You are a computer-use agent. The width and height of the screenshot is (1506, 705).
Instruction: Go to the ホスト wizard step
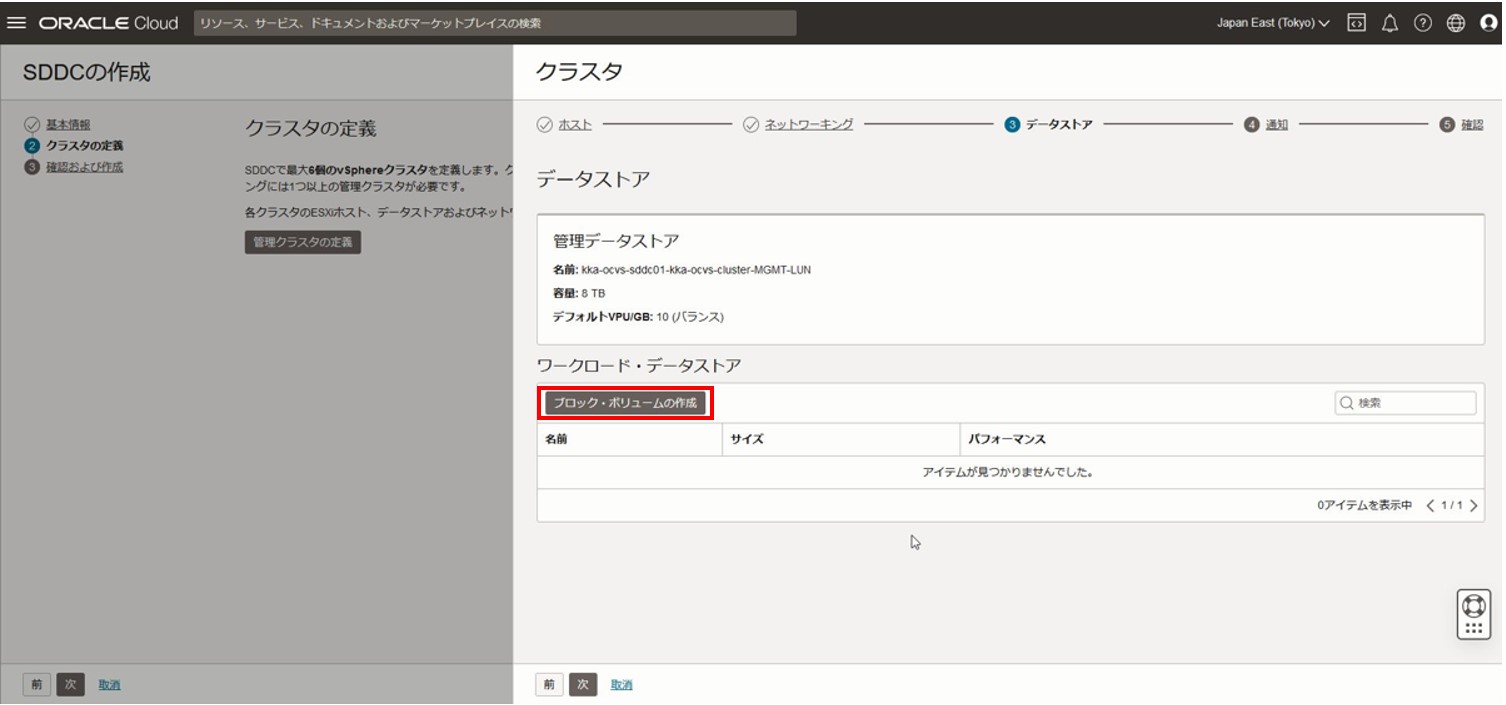[x=574, y=125]
